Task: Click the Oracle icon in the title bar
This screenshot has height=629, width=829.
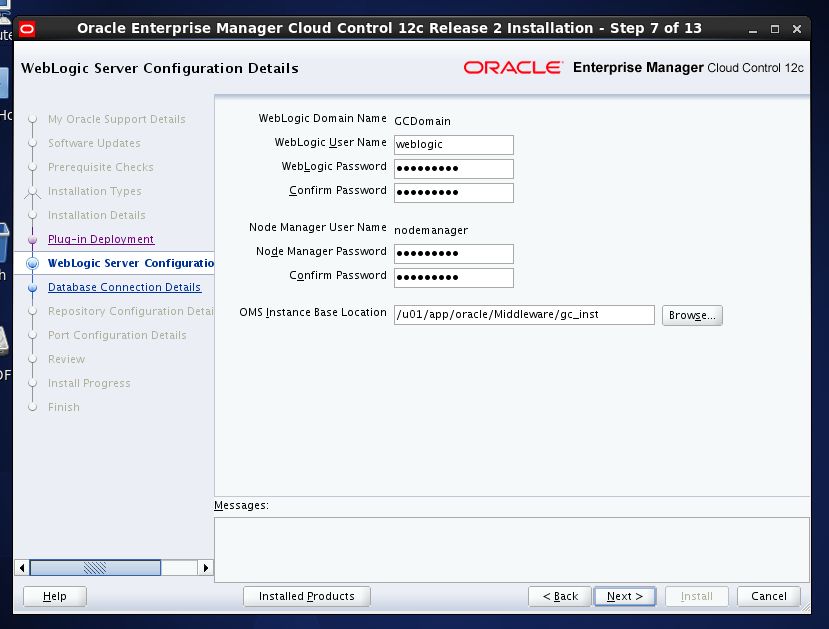Action: [26, 28]
